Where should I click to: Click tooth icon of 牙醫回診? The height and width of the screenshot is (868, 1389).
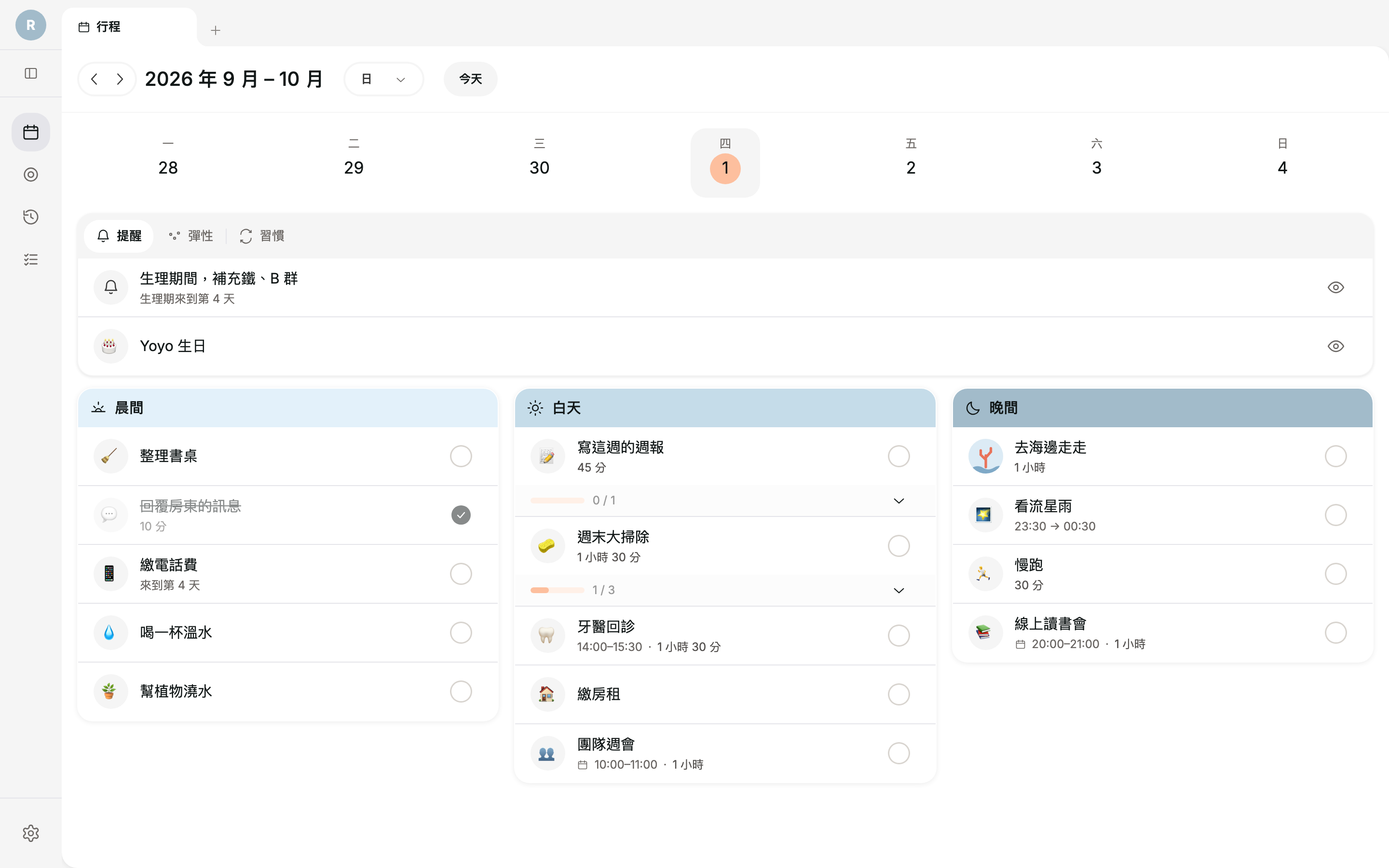pos(547,636)
